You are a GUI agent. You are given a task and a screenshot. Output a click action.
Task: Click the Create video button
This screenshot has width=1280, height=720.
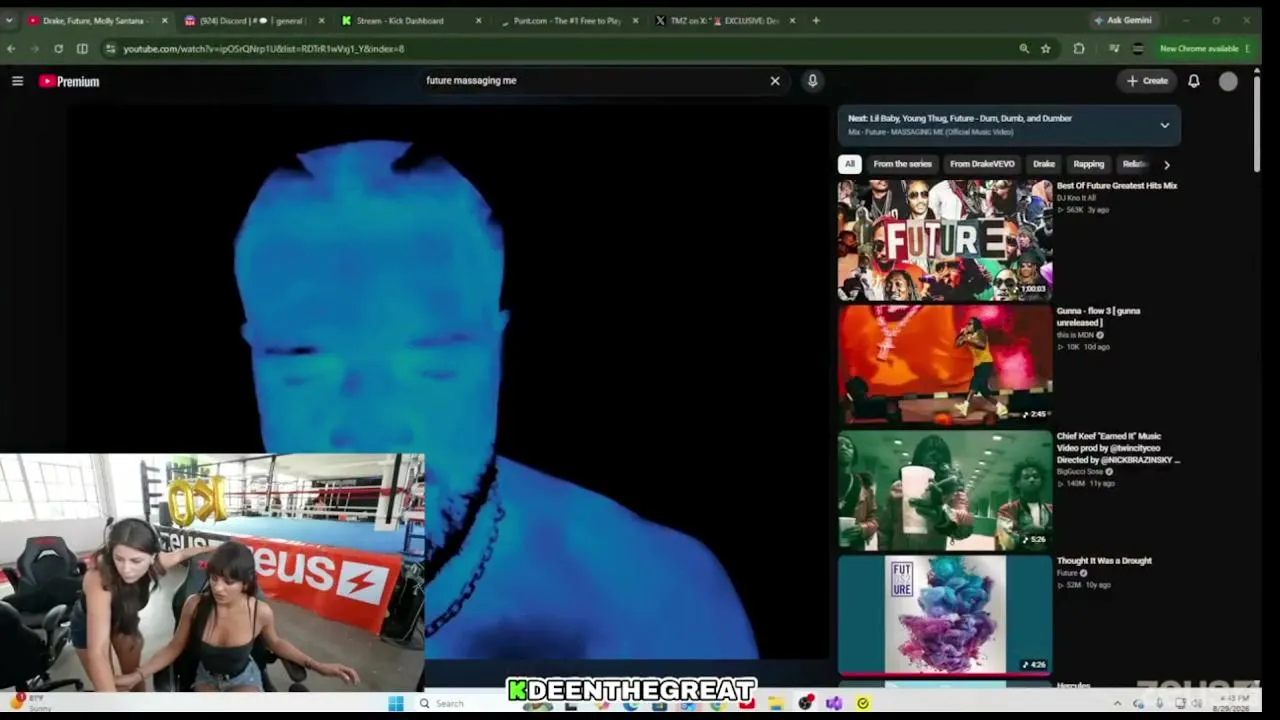click(x=1147, y=81)
